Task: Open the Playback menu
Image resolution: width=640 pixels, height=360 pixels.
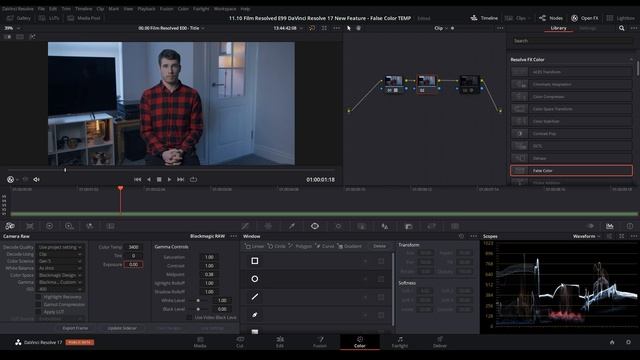Action: click(x=146, y=9)
